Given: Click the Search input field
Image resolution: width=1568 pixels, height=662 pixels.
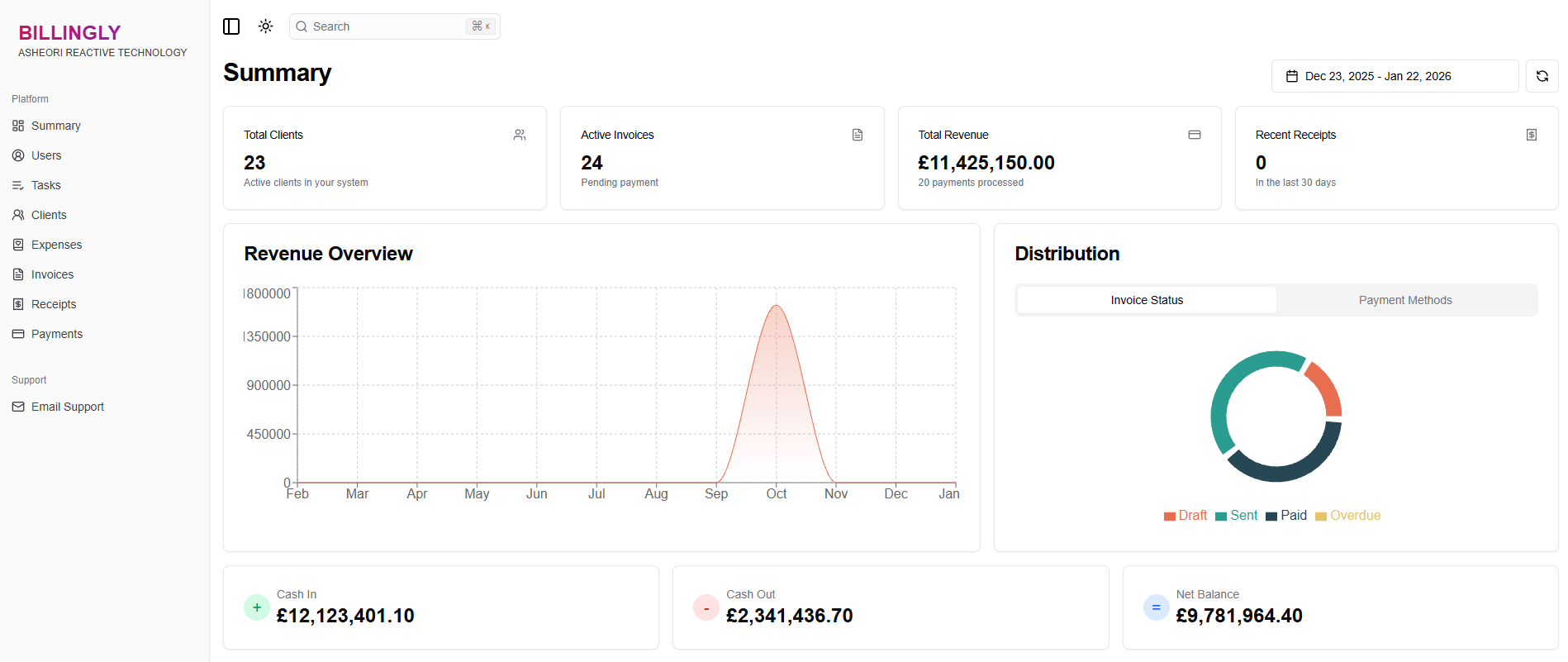Looking at the screenshot, I should coord(387,26).
